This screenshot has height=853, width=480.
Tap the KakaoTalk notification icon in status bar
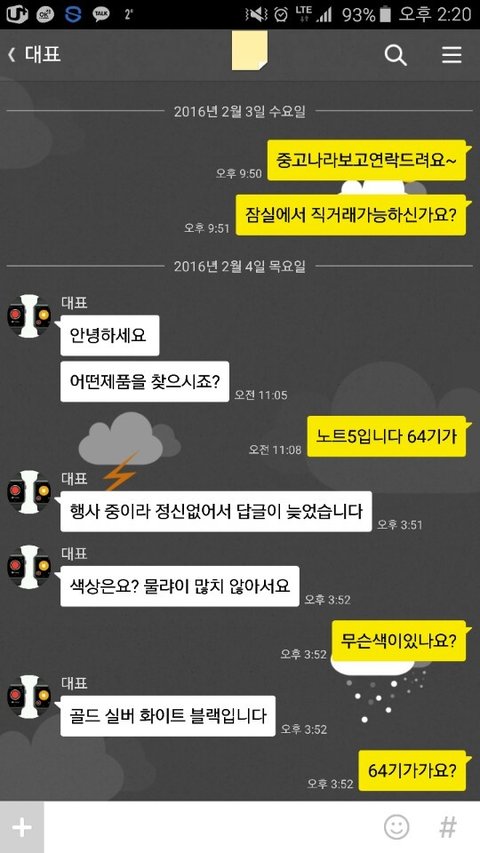pos(101,14)
